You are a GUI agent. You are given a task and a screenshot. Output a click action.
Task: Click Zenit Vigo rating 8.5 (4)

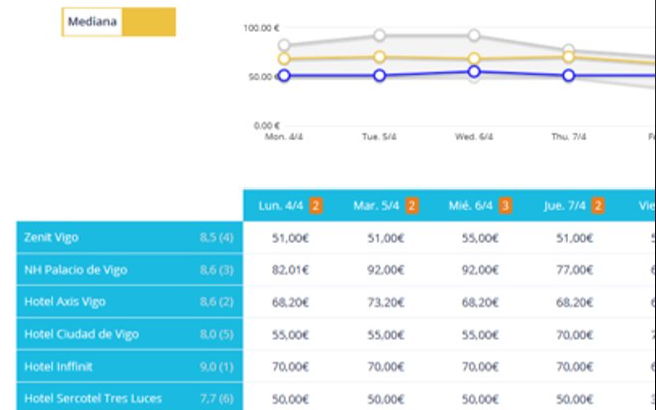point(216,238)
